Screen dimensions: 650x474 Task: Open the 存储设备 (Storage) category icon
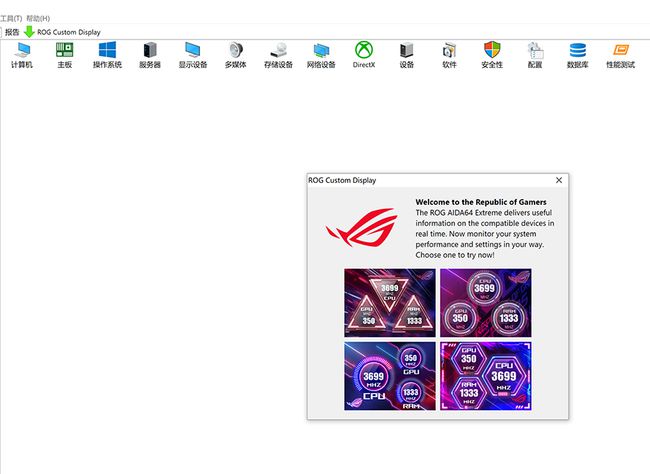[279, 55]
